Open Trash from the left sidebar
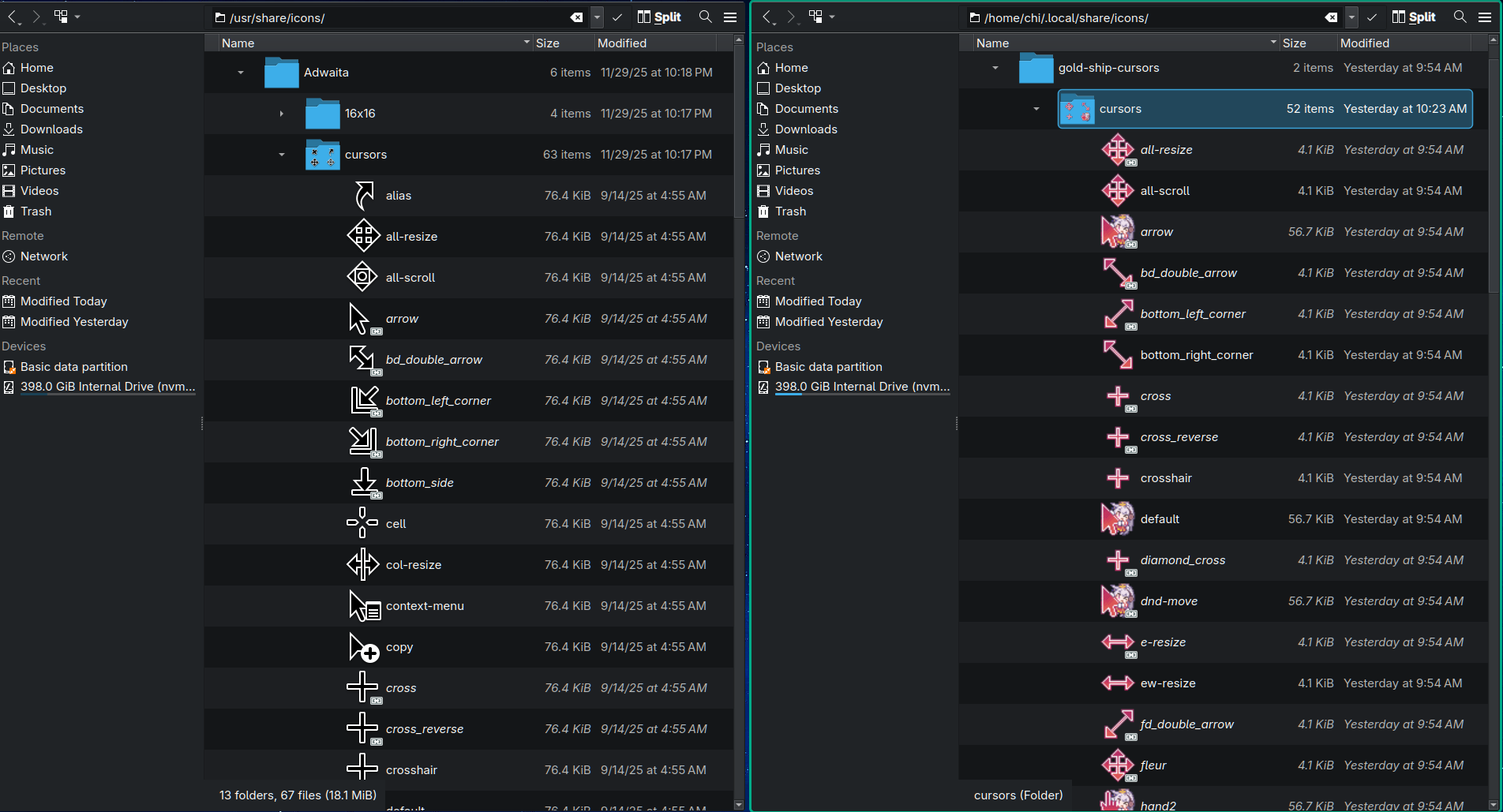The height and width of the screenshot is (812, 1503). [36, 211]
